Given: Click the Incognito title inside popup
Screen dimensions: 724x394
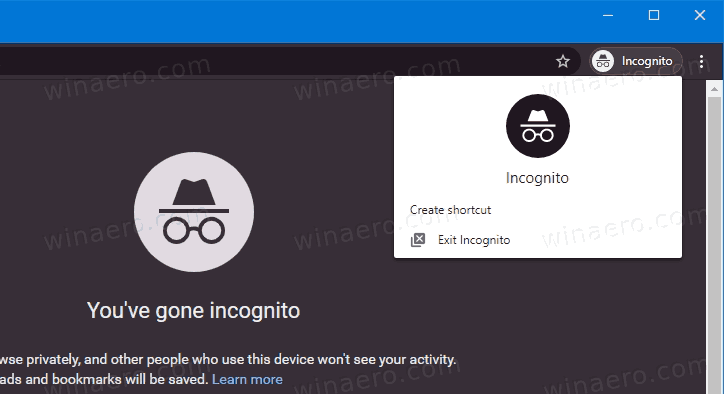Looking at the screenshot, I should 537,178.
